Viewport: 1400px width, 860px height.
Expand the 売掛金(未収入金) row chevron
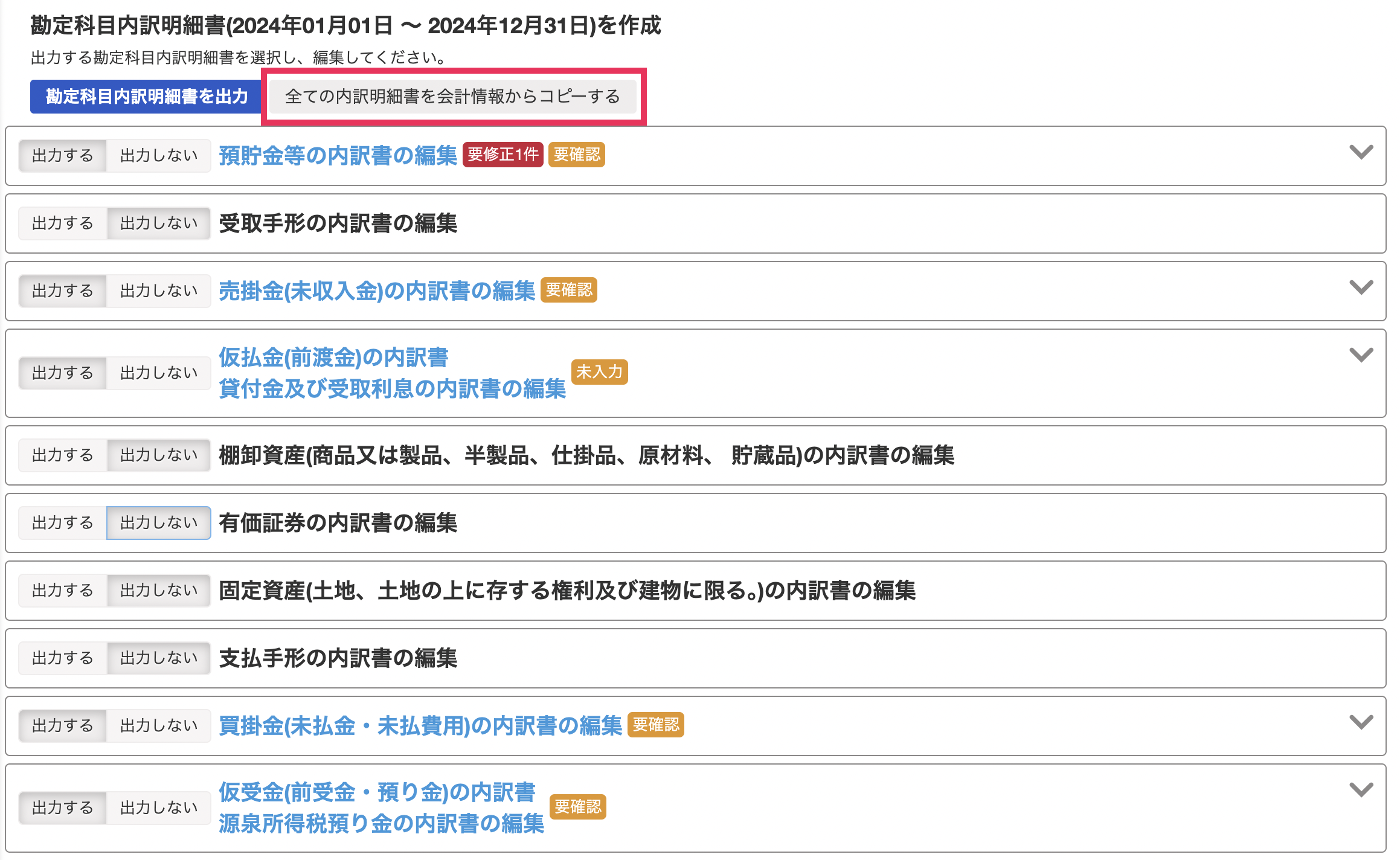point(1361,287)
